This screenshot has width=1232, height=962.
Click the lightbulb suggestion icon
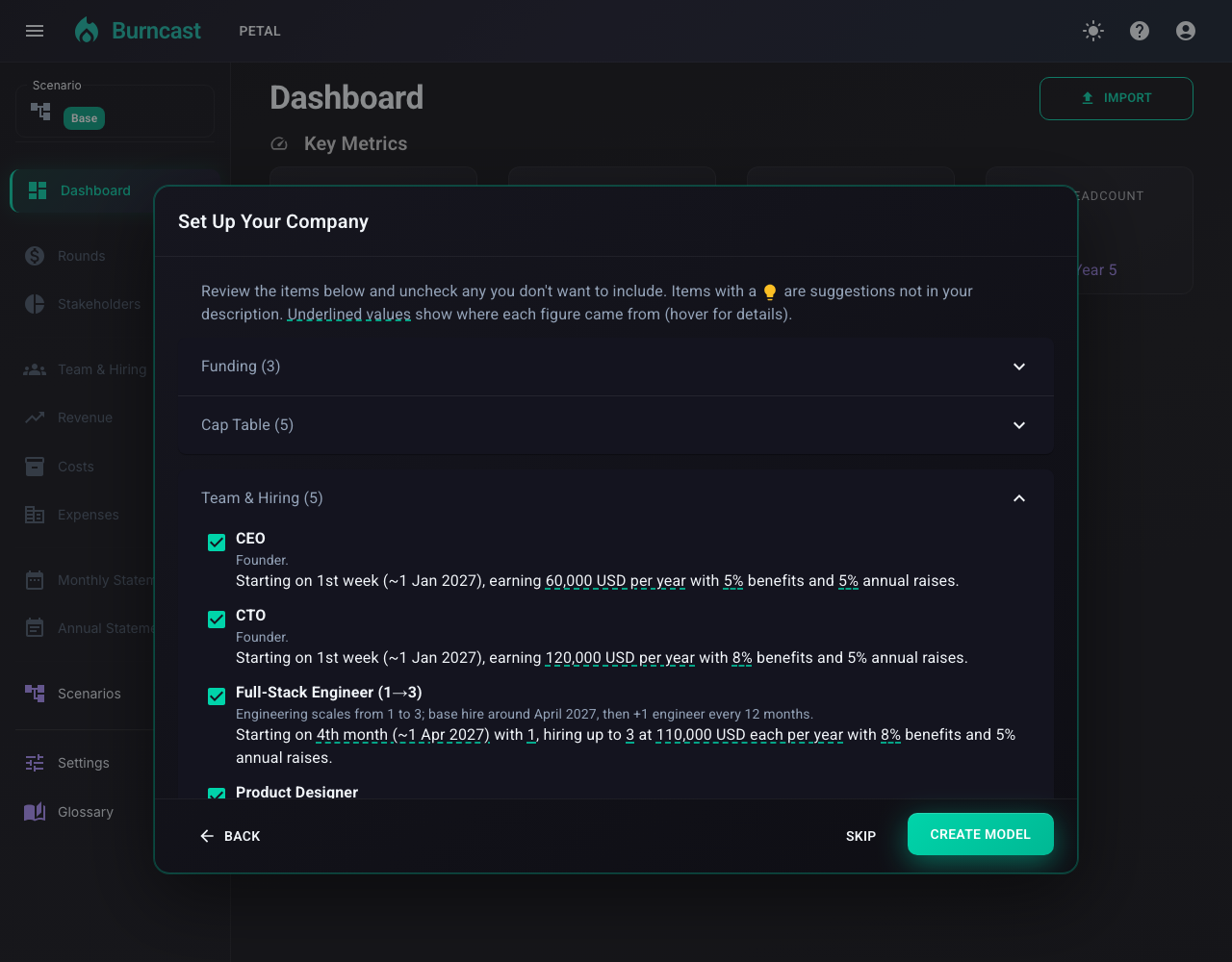[x=770, y=291]
